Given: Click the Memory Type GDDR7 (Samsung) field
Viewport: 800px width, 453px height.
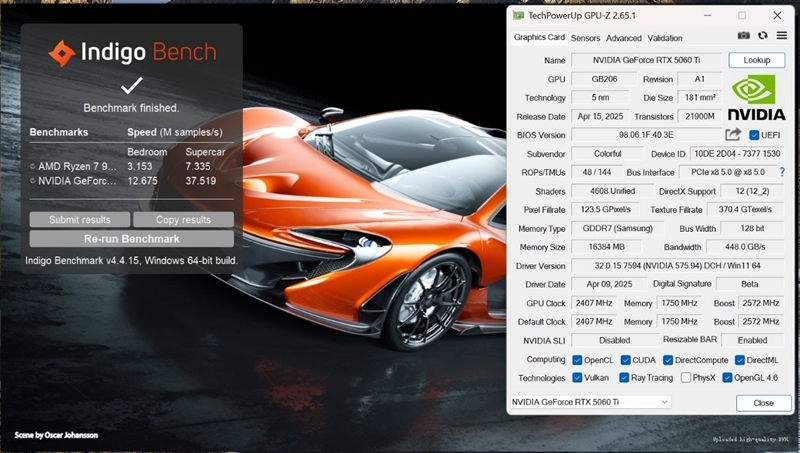Looking at the screenshot, I should tap(617, 229).
